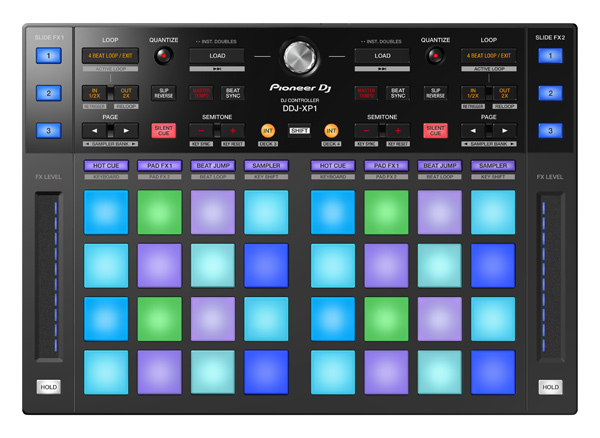600x438 pixels.
Task: Lower the key with left SEMITONE minus
Action: coord(201,130)
